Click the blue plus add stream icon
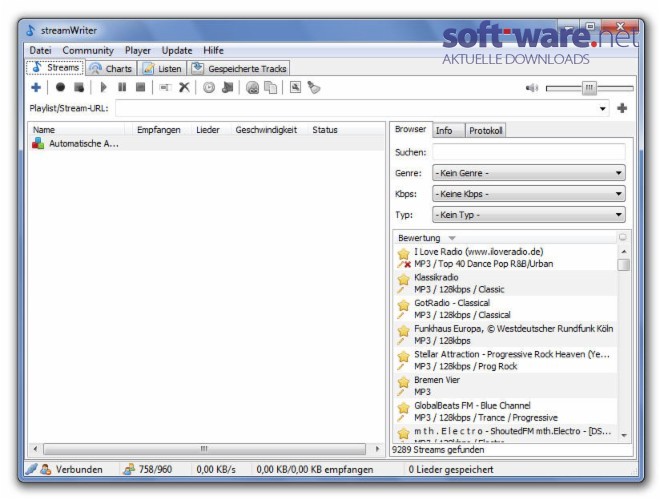 (x=36, y=88)
